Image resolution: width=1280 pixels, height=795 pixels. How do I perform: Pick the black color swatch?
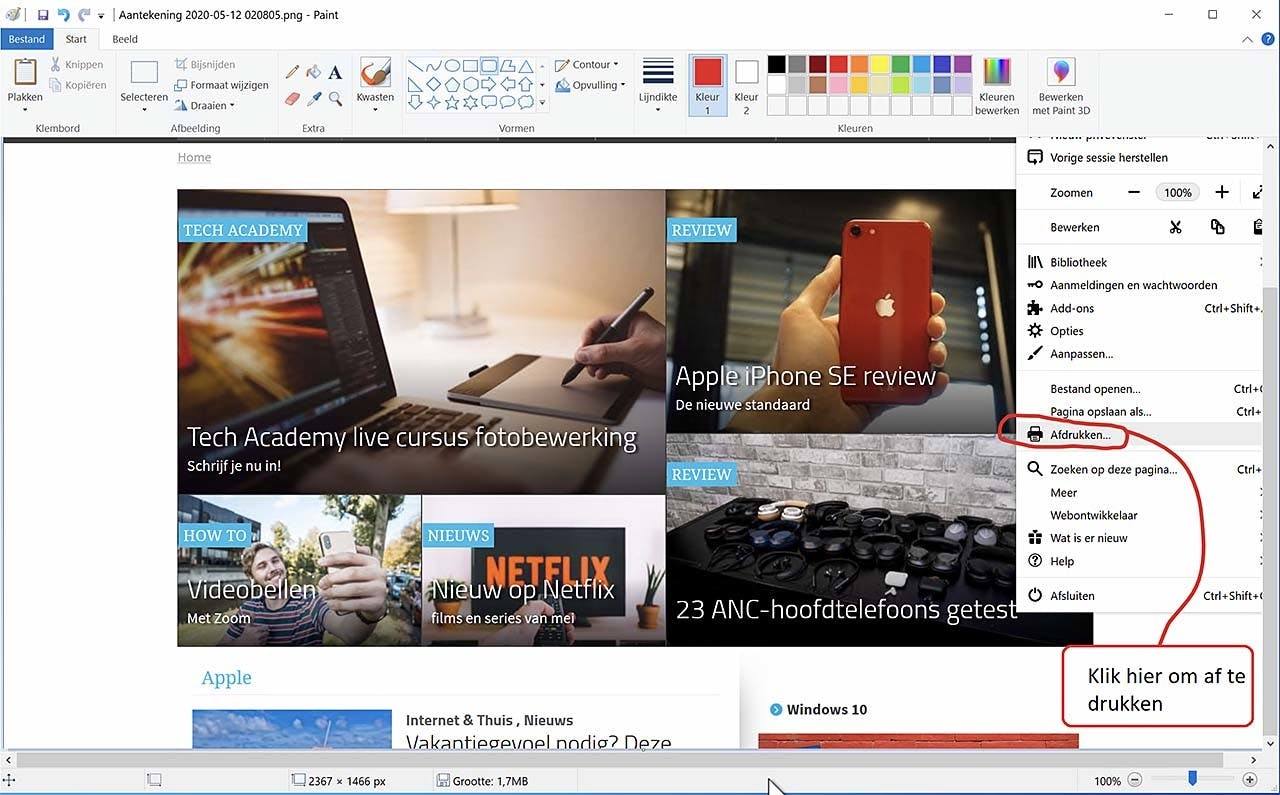click(777, 65)
